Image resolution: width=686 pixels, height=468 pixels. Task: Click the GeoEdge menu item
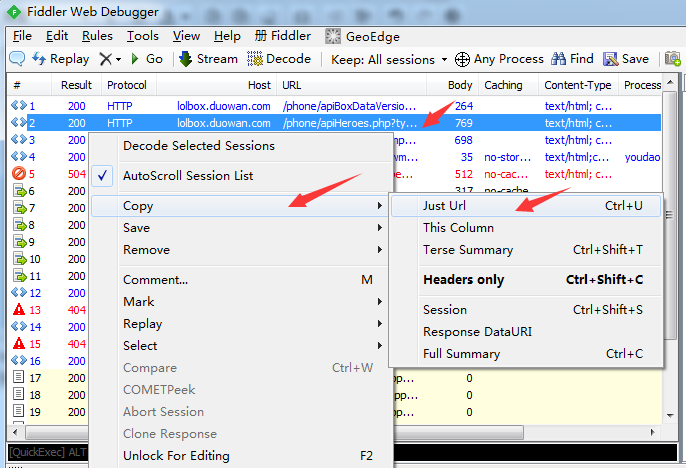tap(362, 36)
